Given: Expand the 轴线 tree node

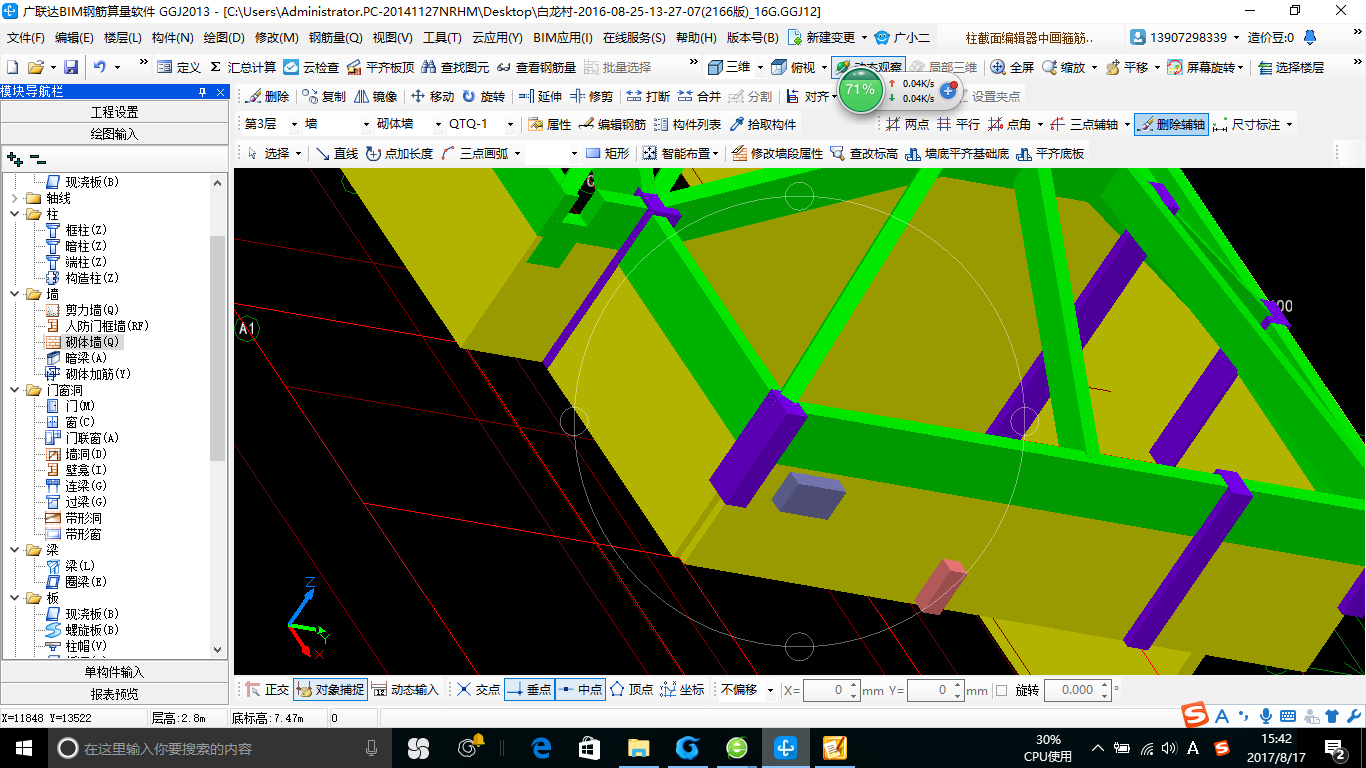Looking at the screenshot, I should 14,199.
